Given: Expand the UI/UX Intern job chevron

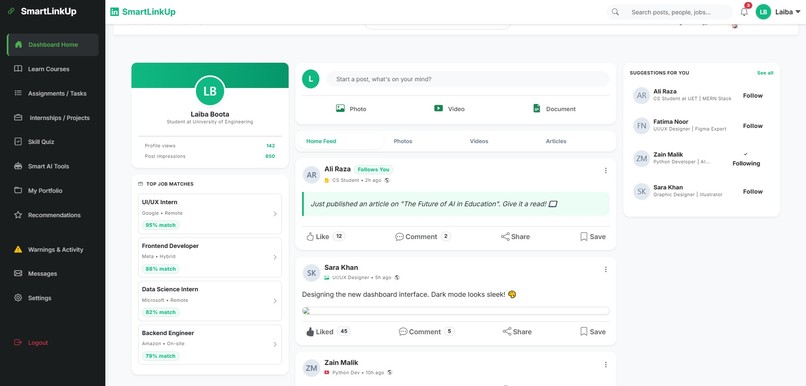Looking at the screenshot, I should coord(275,214).
